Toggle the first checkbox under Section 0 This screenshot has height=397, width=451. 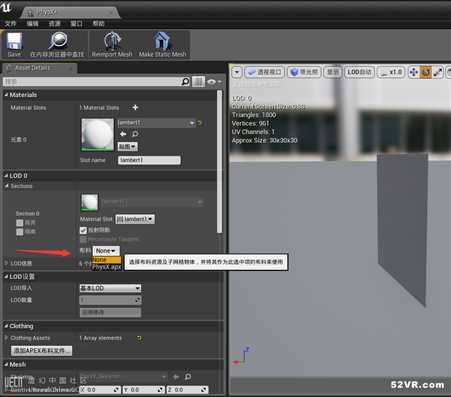[20, 223]
